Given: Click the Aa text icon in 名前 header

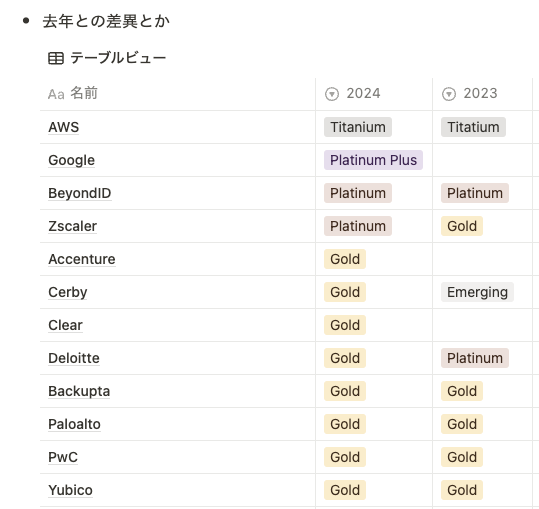Looking at the screenshot, I should click(56, 94).
